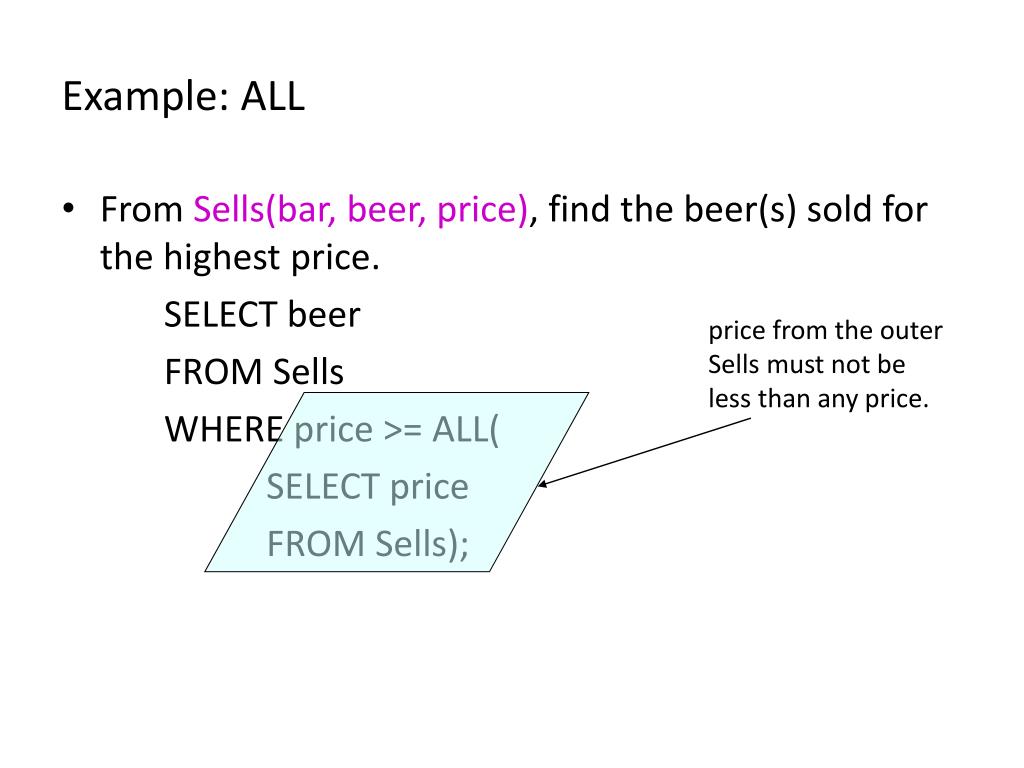The width and height of the screenshot is (1024, 768).
Task: Select 'price >= ALL(' in the parallelogram
Action: (x=396, y=430)
